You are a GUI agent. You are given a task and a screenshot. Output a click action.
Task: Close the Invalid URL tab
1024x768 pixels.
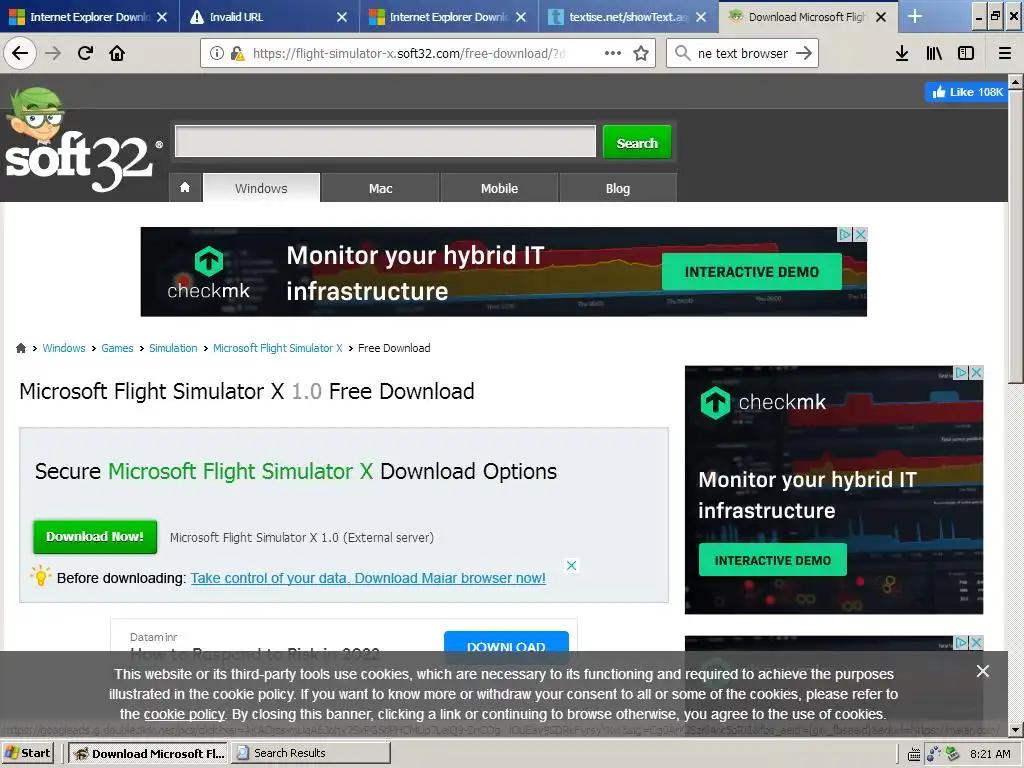click(x=342, y=18)
